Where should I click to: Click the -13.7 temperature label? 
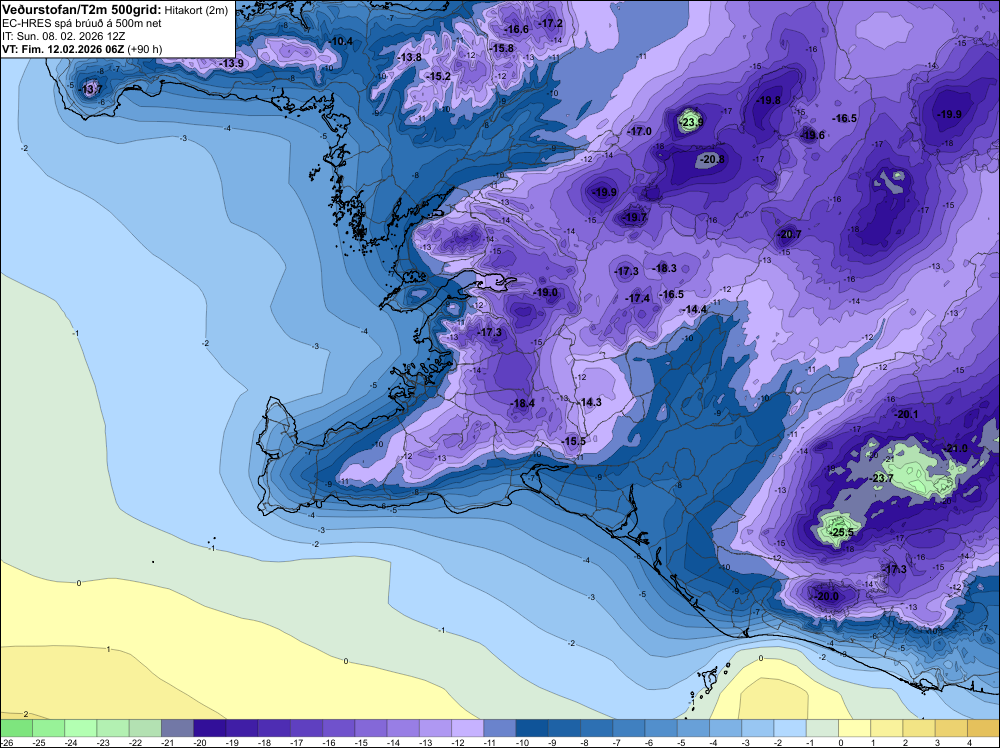pyautogui.click(x=90, y=89)
